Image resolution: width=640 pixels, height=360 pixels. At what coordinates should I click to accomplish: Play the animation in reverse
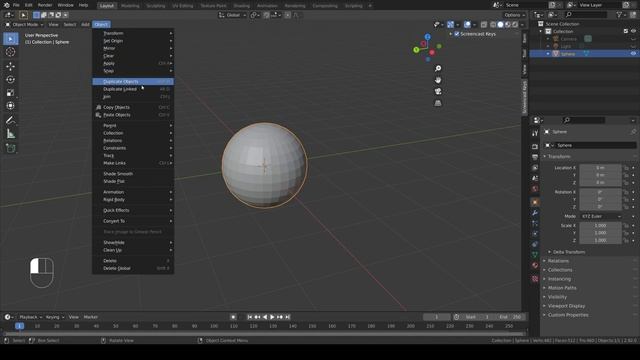[x=264, y=317]
